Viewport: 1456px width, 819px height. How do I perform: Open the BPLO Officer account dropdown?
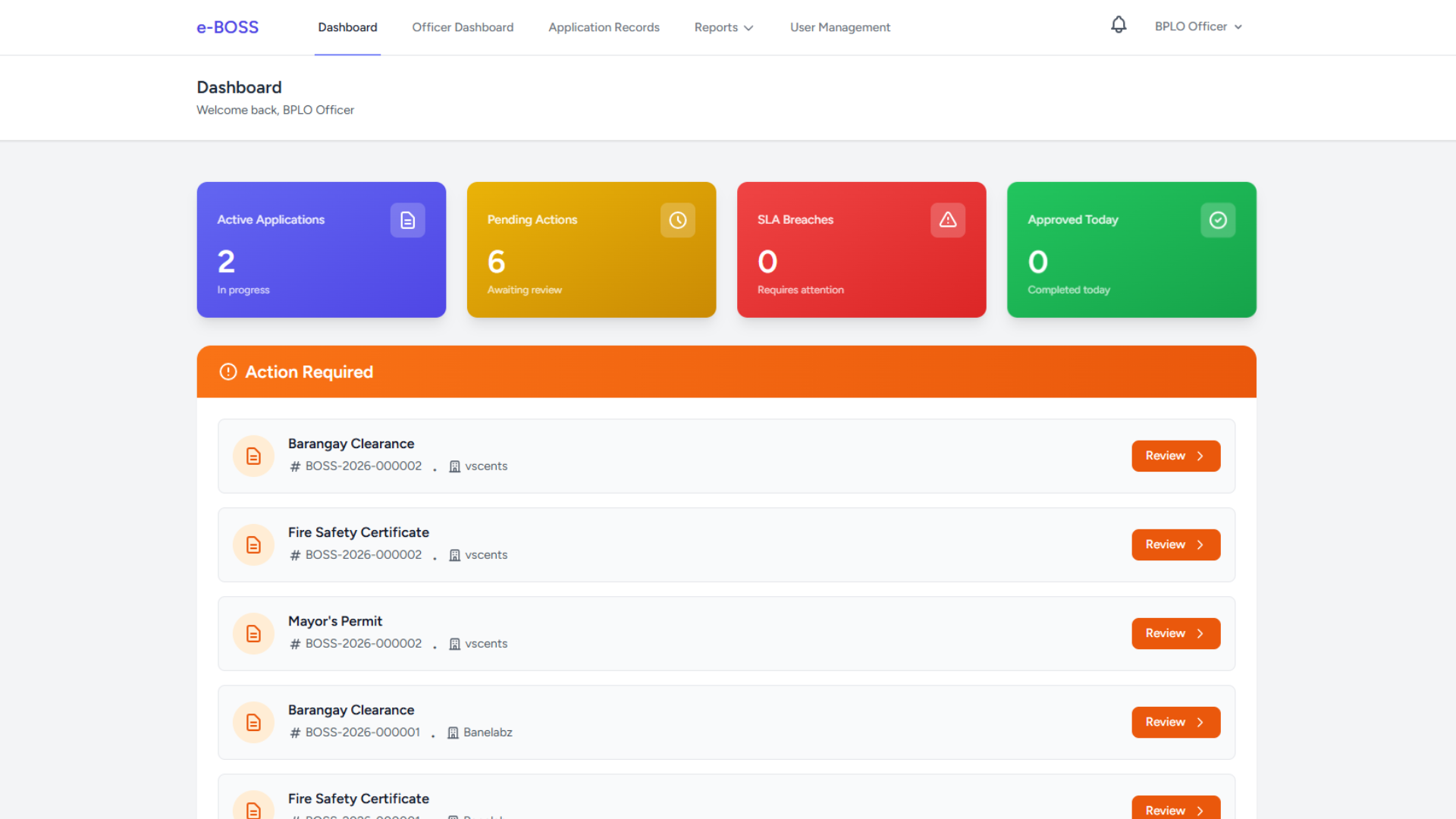[1198, 27]
